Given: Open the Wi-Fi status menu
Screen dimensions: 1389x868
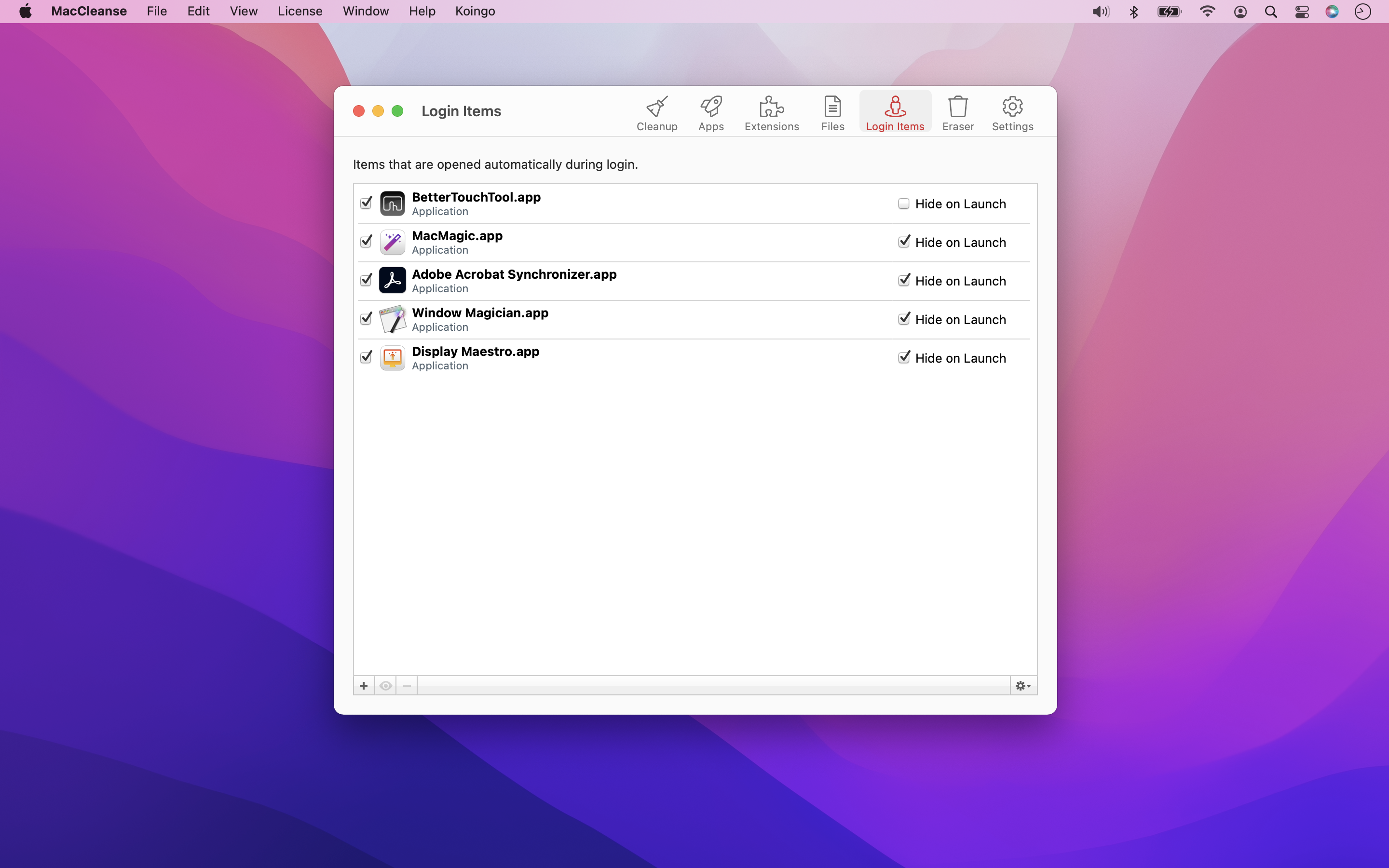Looking at the screenshot, I should tap(1207, 12).
